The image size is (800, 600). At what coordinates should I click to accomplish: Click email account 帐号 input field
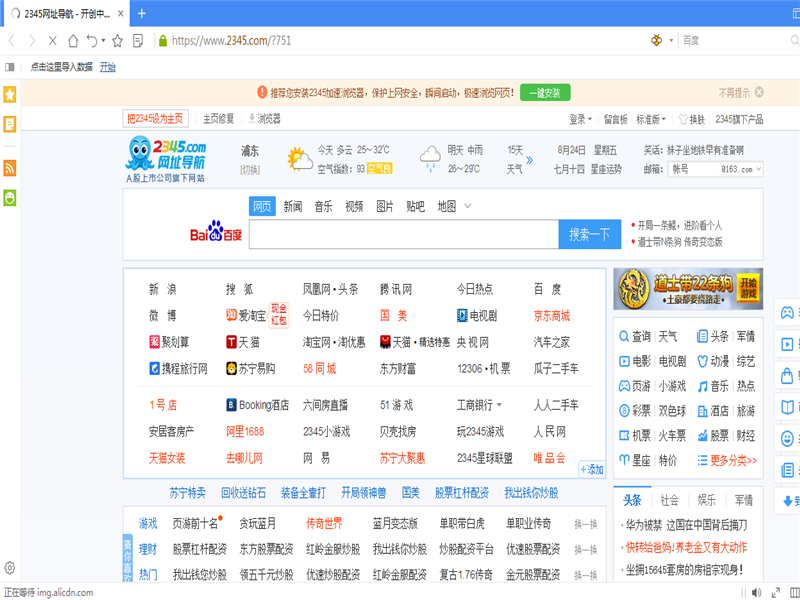693,169
